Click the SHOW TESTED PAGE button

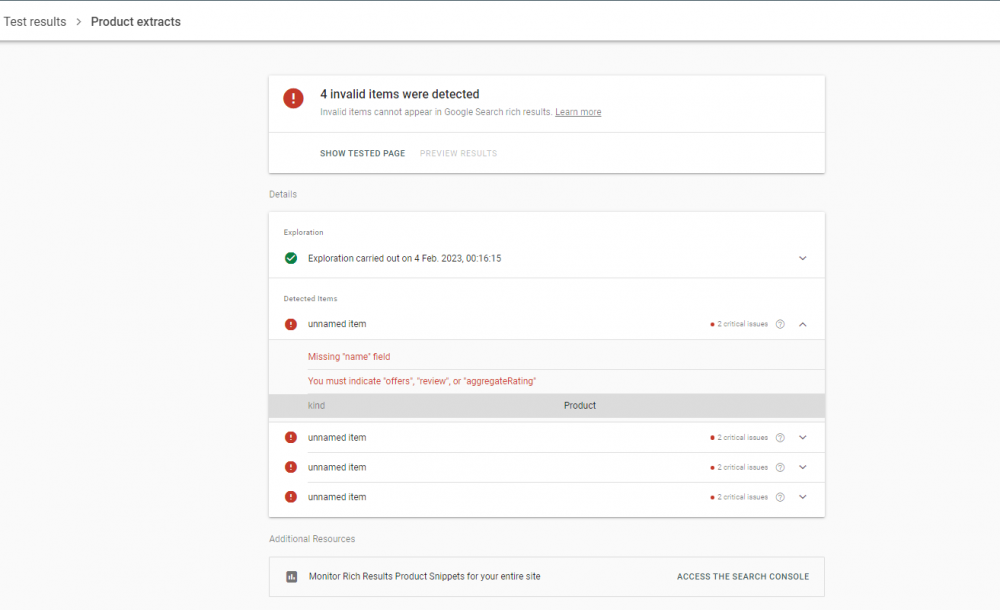[x=362, y=153]
